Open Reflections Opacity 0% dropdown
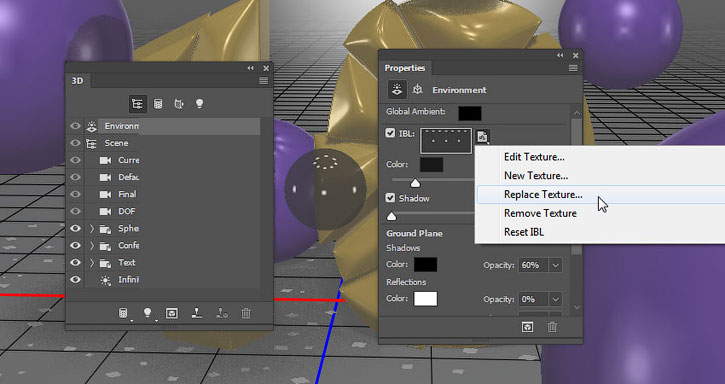The height and width of the screenshot is (384, 725). point(555,299)
